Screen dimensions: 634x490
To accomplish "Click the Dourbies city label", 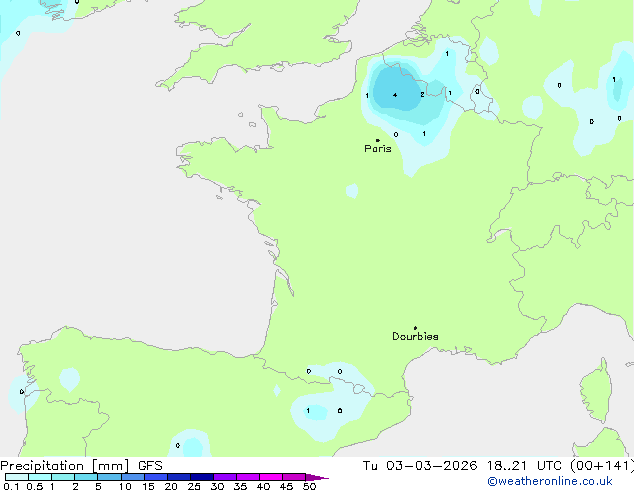I will click(415, 336).
